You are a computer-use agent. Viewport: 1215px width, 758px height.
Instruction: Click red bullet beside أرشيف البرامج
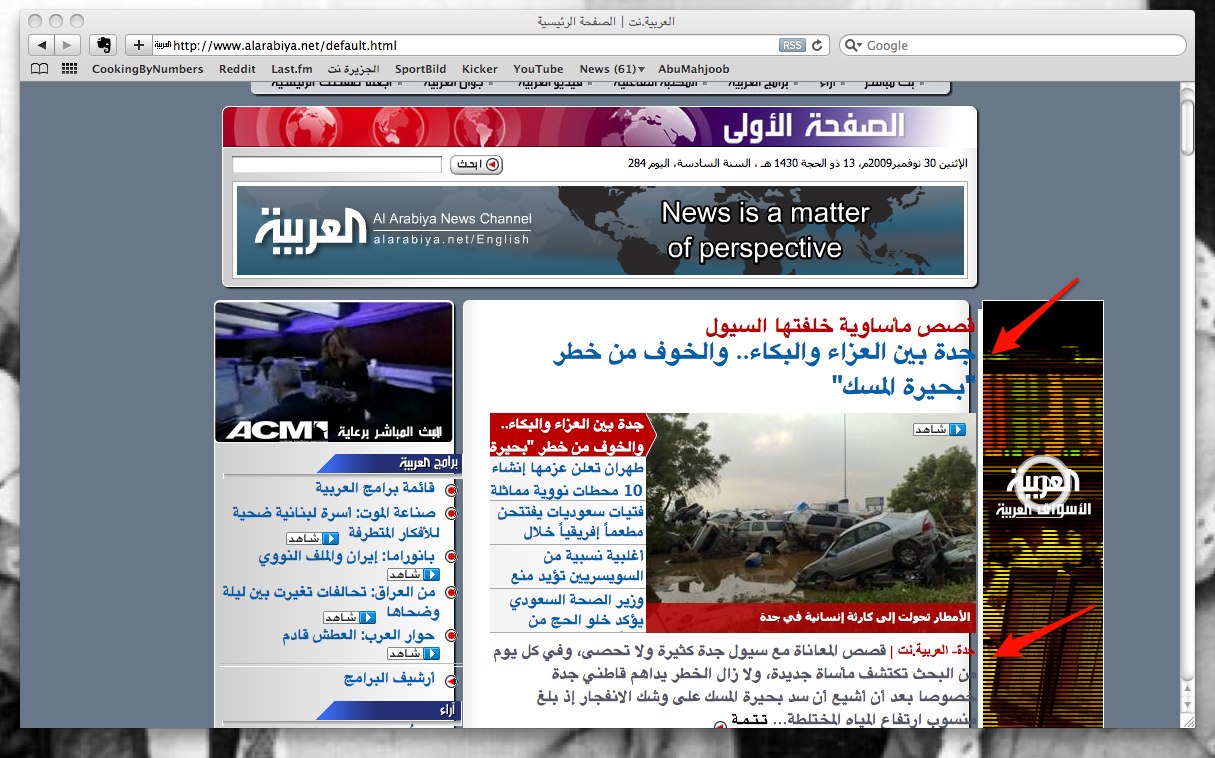pyautogui.click(x=451, y=681)
